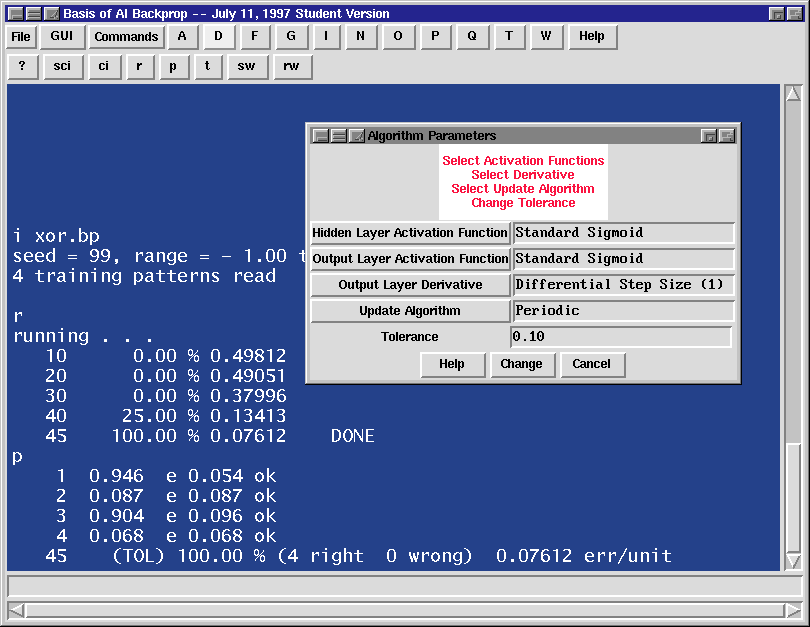Open the Output Layer Derivative selector
This screenshot has width=810, height=627.
(410, 285)
